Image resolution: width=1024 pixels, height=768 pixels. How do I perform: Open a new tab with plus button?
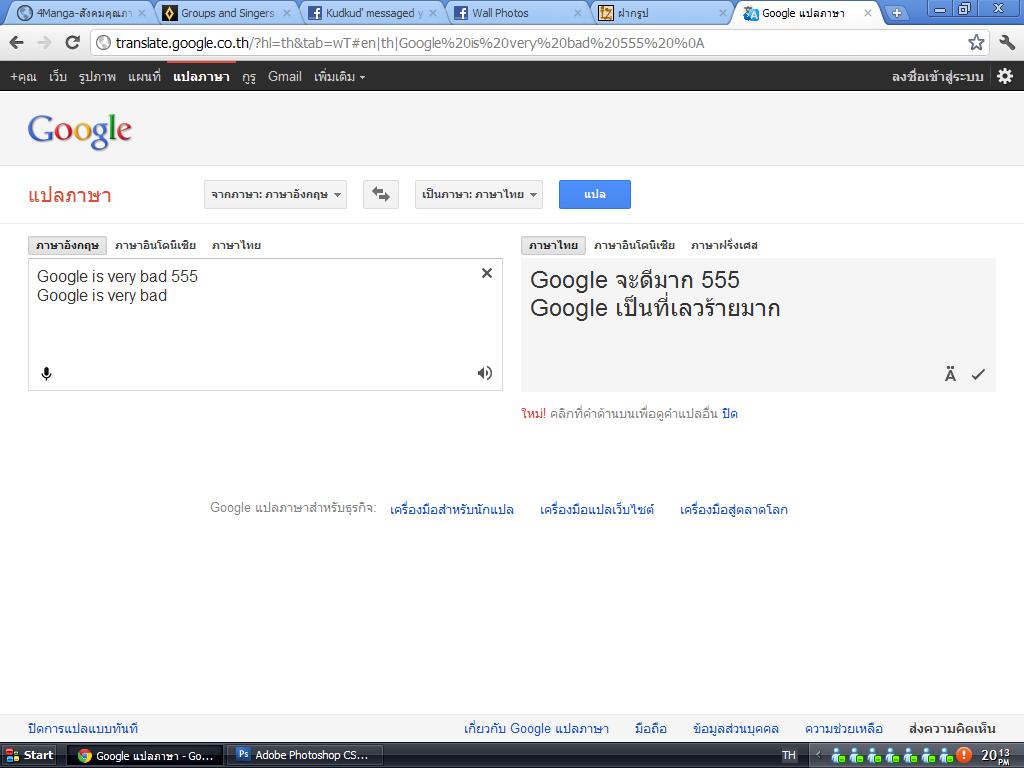[897, 12]
